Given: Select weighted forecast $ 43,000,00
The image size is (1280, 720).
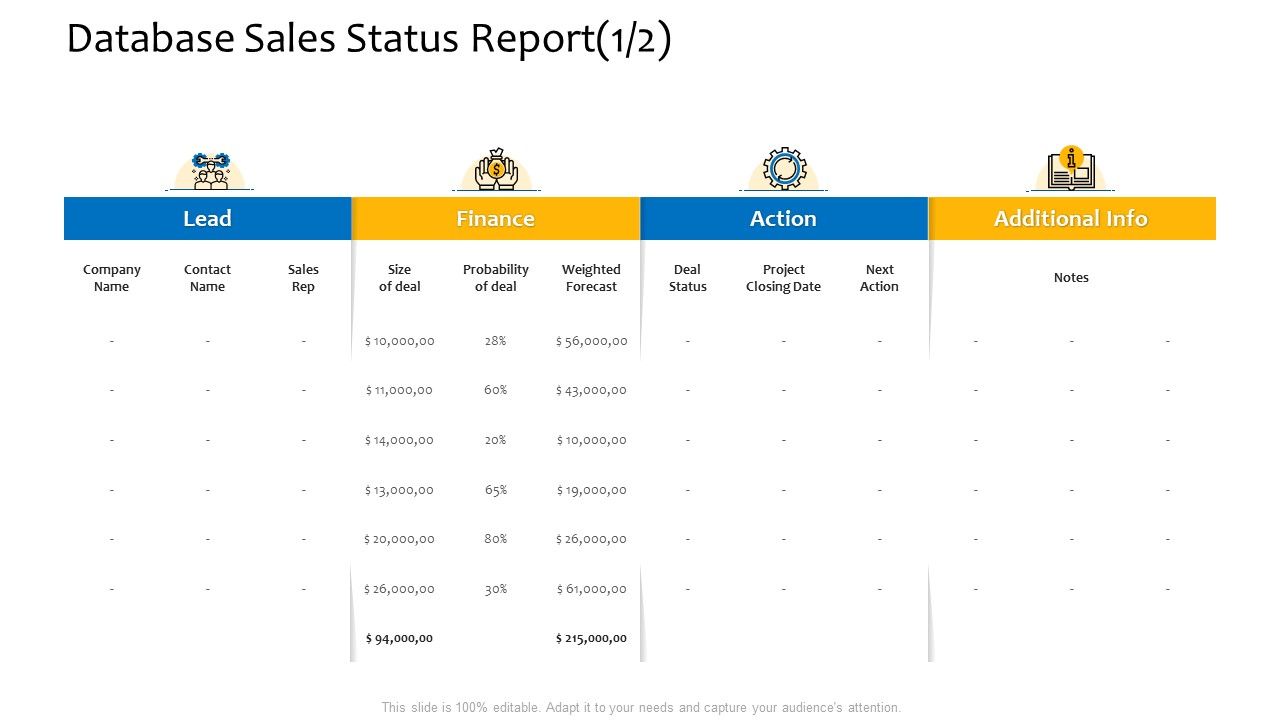Looking at the screenshot, I should click(591, 390).
